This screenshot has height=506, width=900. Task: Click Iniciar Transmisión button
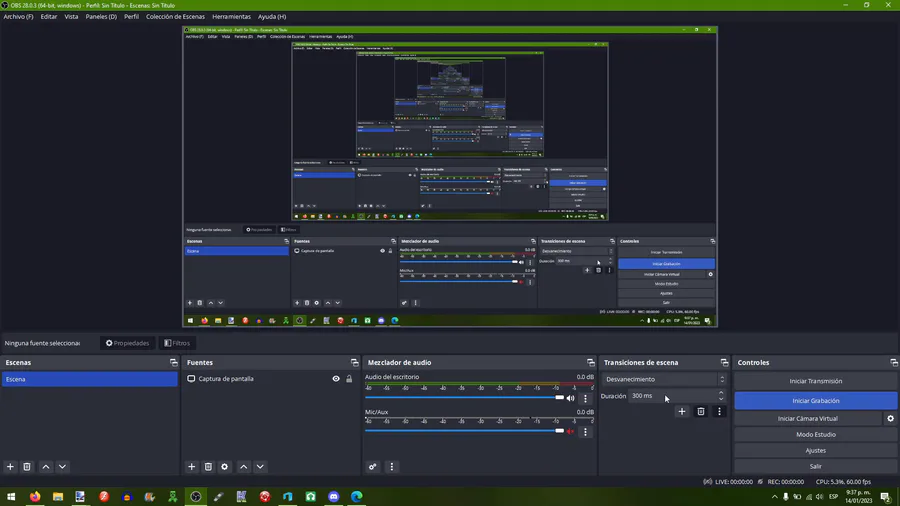point(816,381)
